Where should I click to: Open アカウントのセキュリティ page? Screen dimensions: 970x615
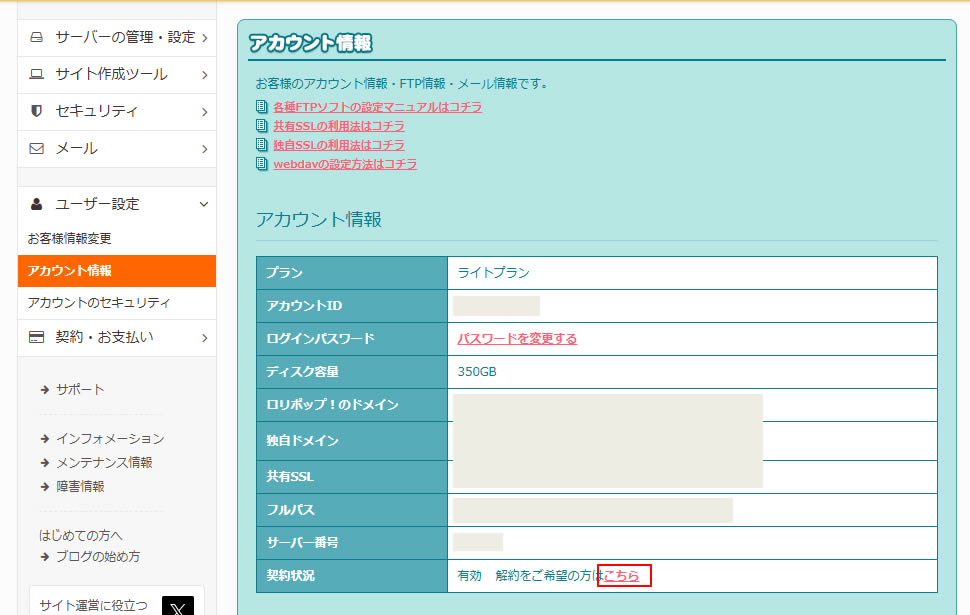[85, 302]
